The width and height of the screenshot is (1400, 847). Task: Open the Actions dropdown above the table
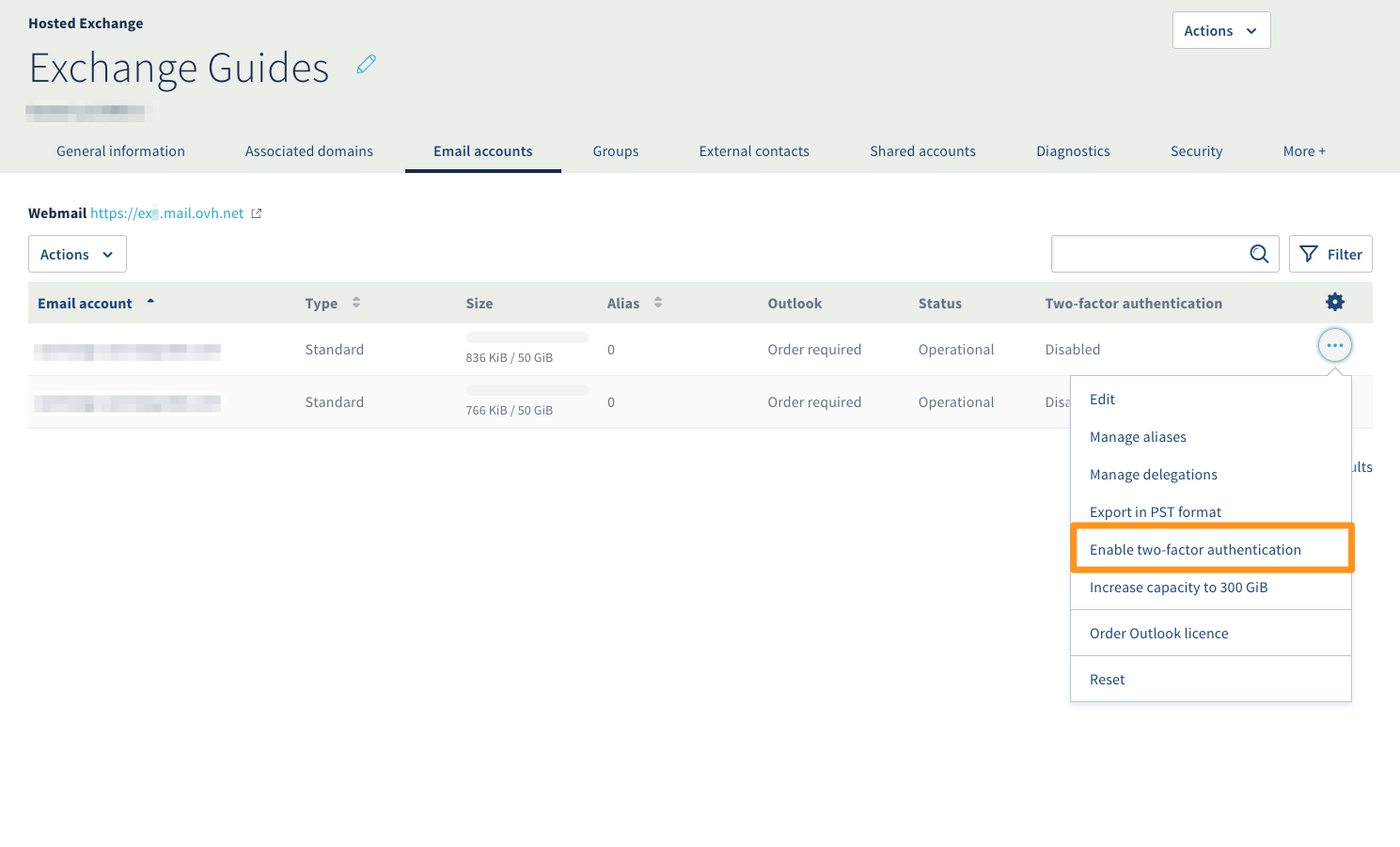pyautogui.click(x=77, y=254)
